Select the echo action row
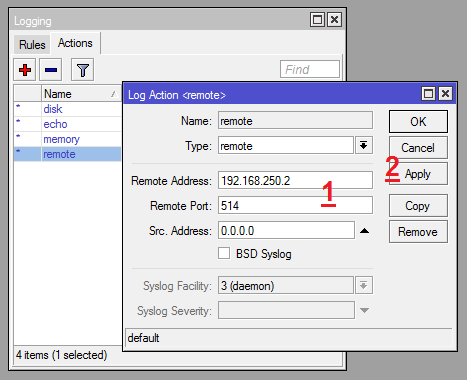467x380 pixels. (x=67, y=124)
